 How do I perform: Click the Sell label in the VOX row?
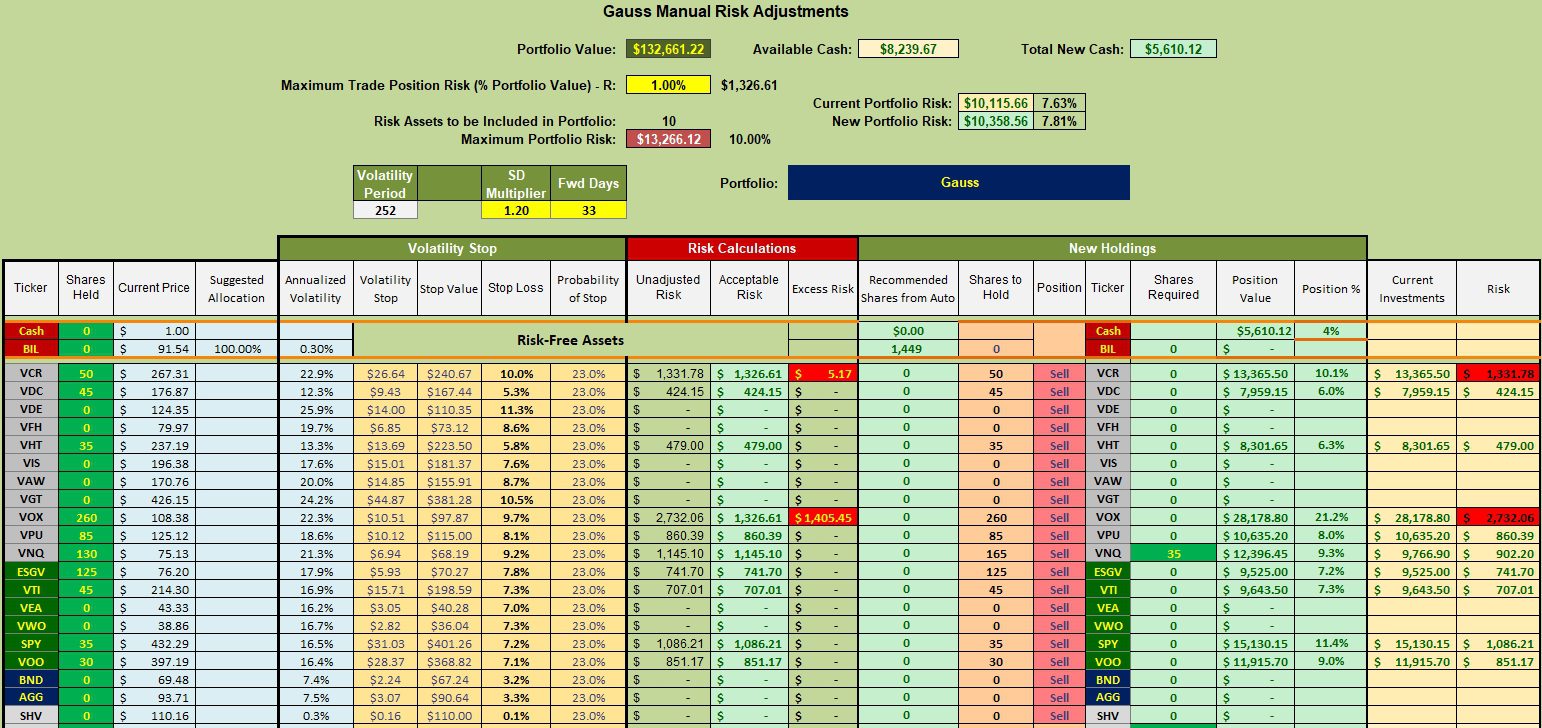coord(1059,517)
